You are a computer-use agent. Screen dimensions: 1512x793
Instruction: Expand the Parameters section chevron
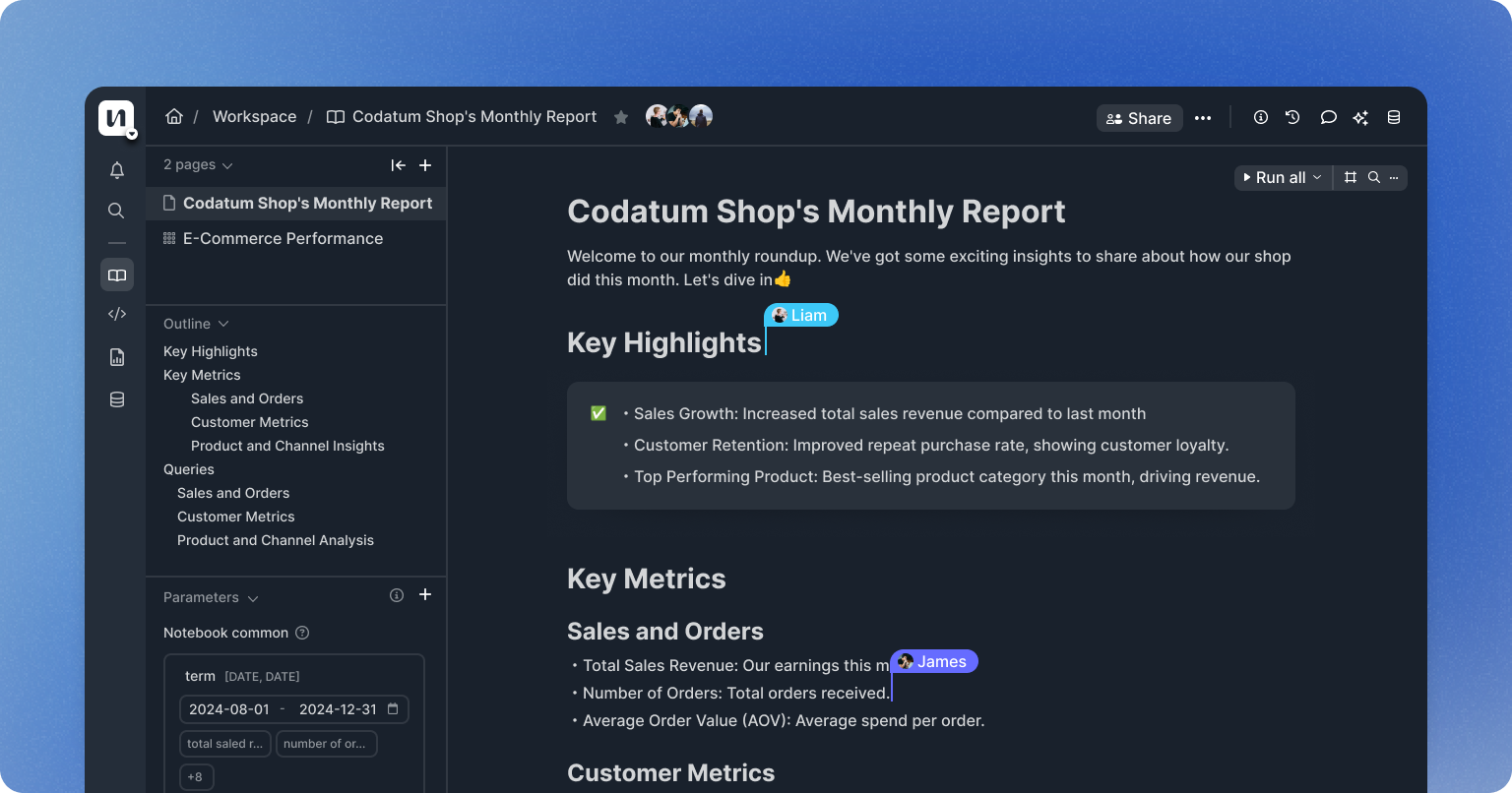253,598
